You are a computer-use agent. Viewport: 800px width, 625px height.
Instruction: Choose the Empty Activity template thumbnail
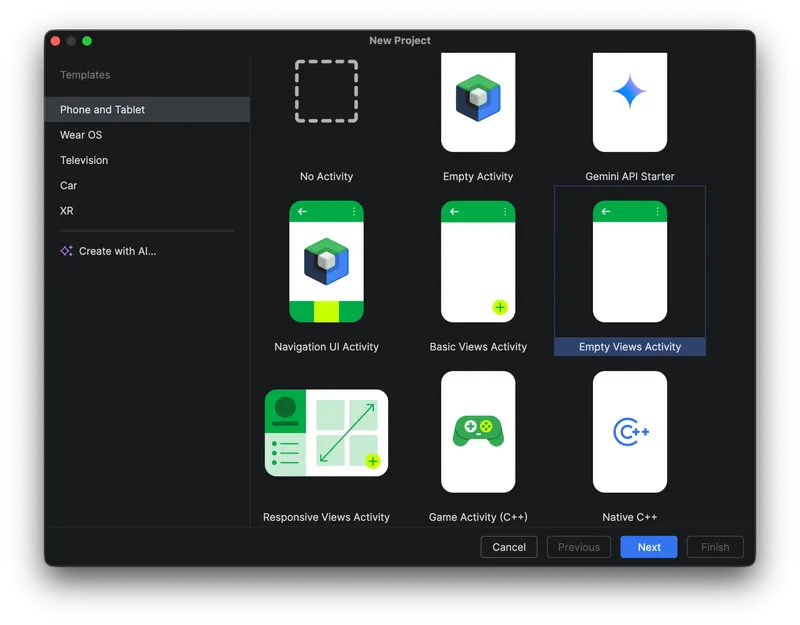point(478,102)
